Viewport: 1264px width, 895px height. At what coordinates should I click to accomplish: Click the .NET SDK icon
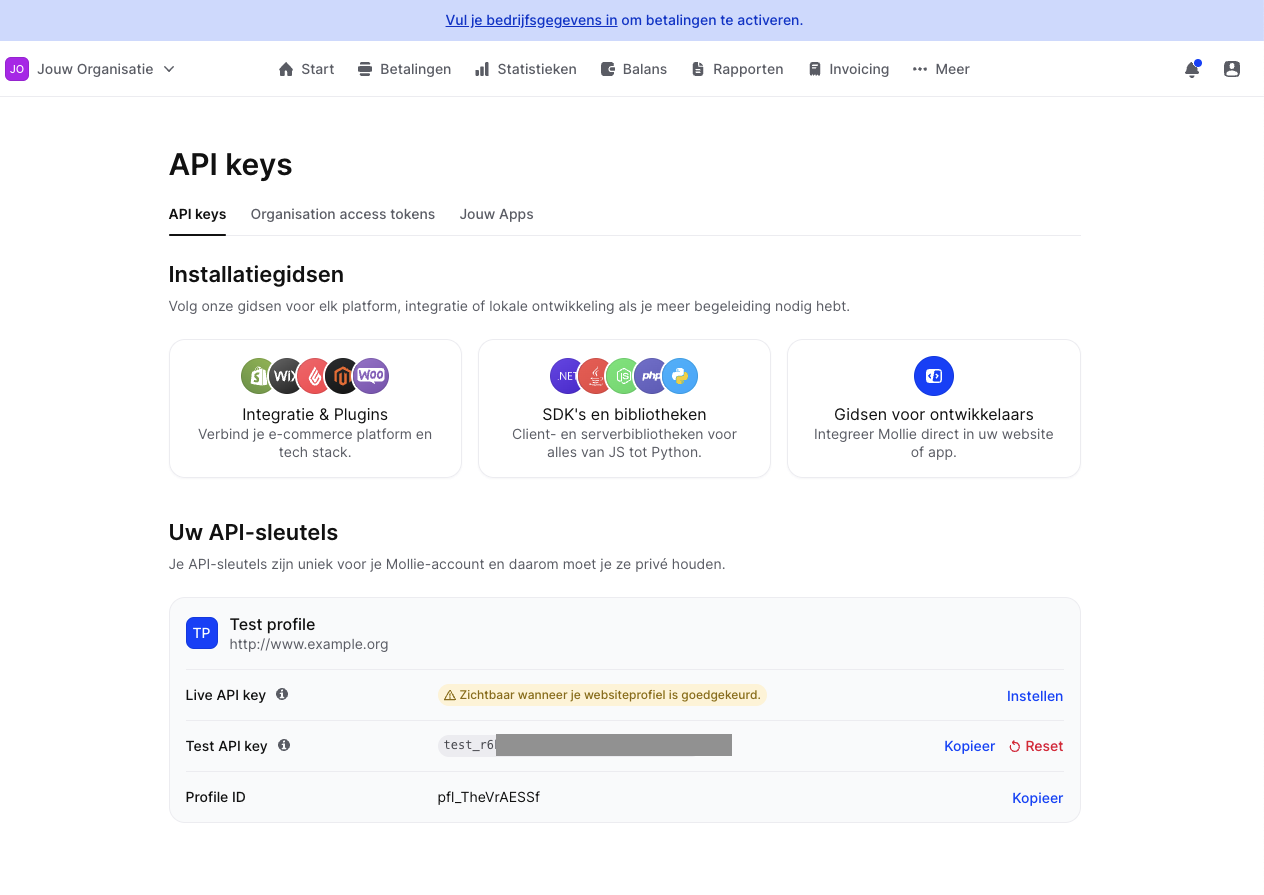coord(567,376)
